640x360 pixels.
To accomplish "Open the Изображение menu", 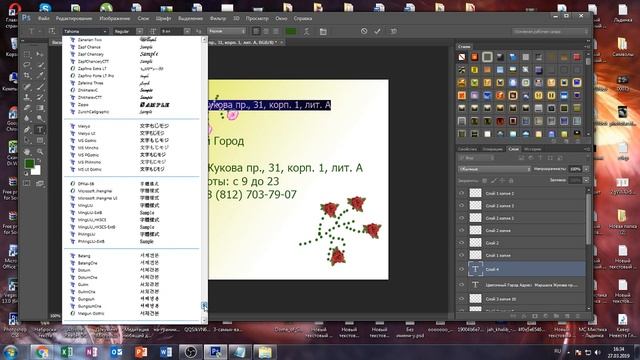I will click(x=115, y=18).
